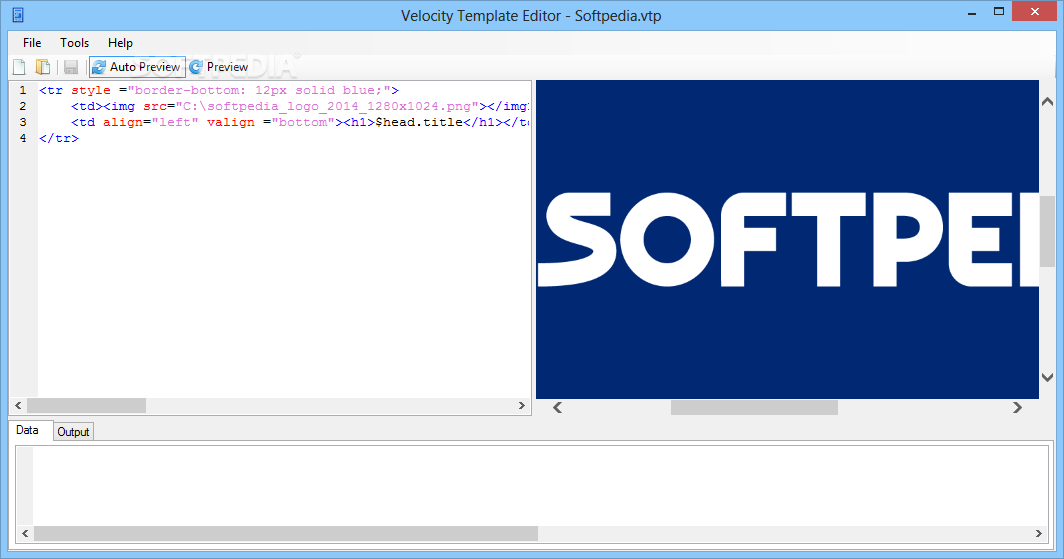
Task: Open an existing template file
Action: [43, 66]
